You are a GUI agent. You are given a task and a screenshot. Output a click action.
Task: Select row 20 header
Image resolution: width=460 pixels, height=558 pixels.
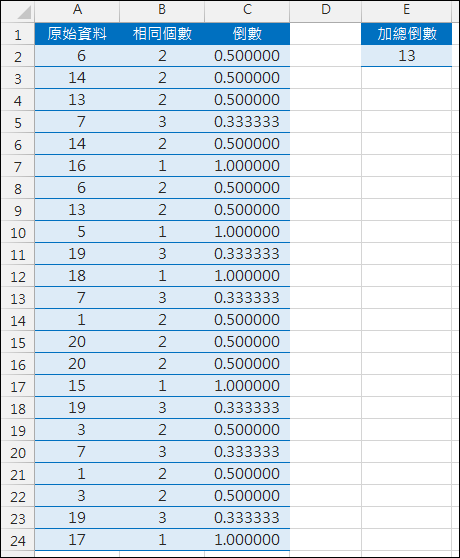(x=18, y=452)
